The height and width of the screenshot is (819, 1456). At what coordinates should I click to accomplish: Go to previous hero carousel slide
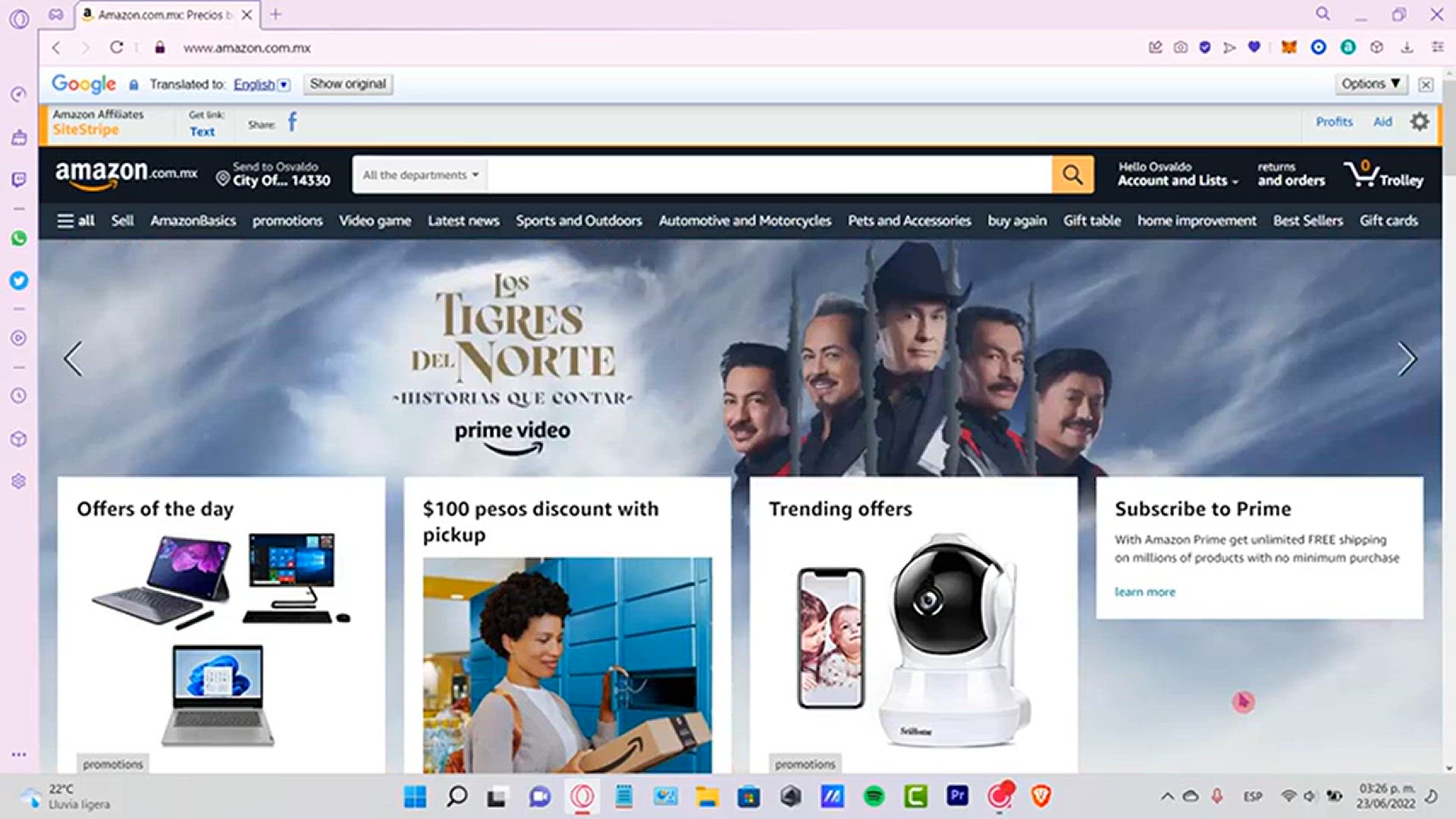[x=74, y=359]
